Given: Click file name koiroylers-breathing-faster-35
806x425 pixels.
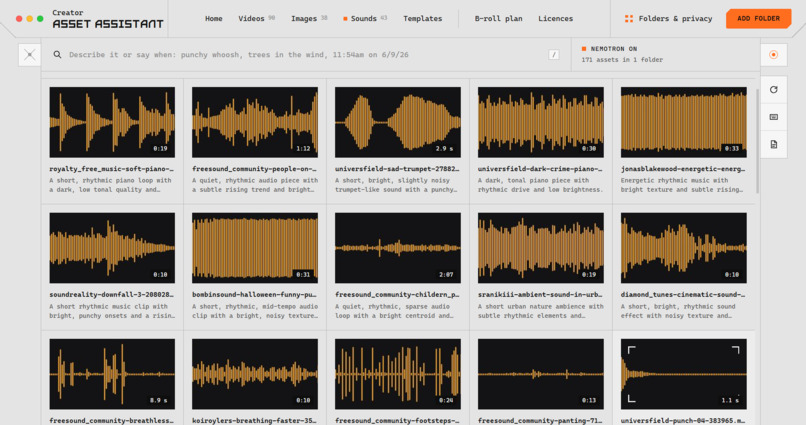Looking at the screenshot, I should (x=254, y=420).
